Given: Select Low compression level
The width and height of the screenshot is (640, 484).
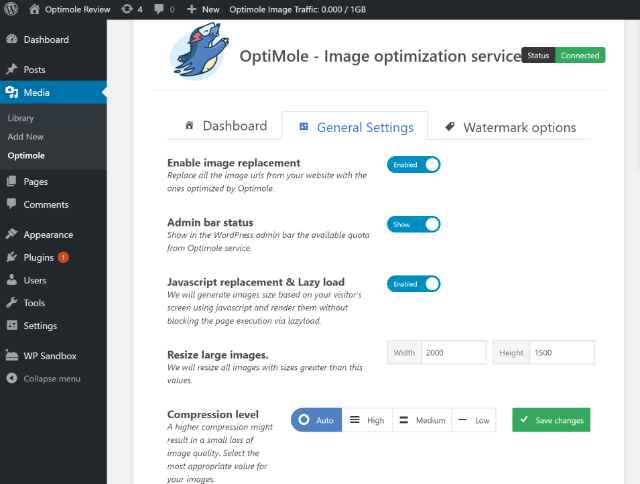Looking at the screenshot, I should [x=474, y=420].
